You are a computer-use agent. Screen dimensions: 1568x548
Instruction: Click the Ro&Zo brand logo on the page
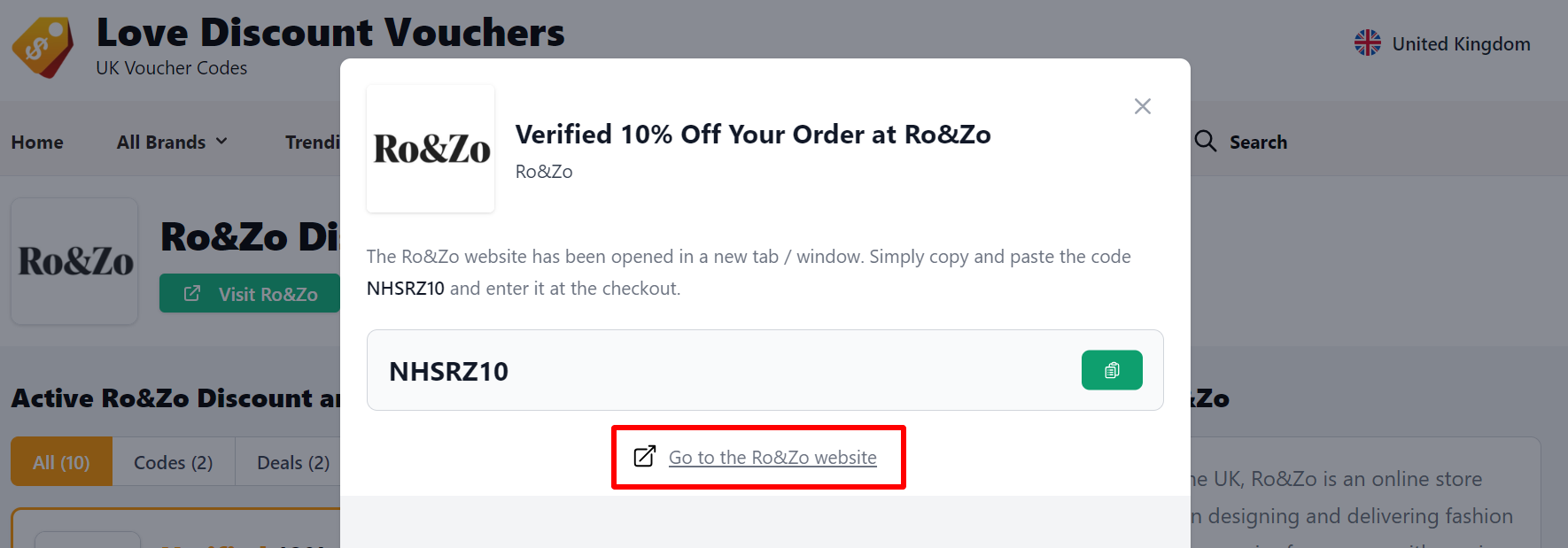point(75,261)
